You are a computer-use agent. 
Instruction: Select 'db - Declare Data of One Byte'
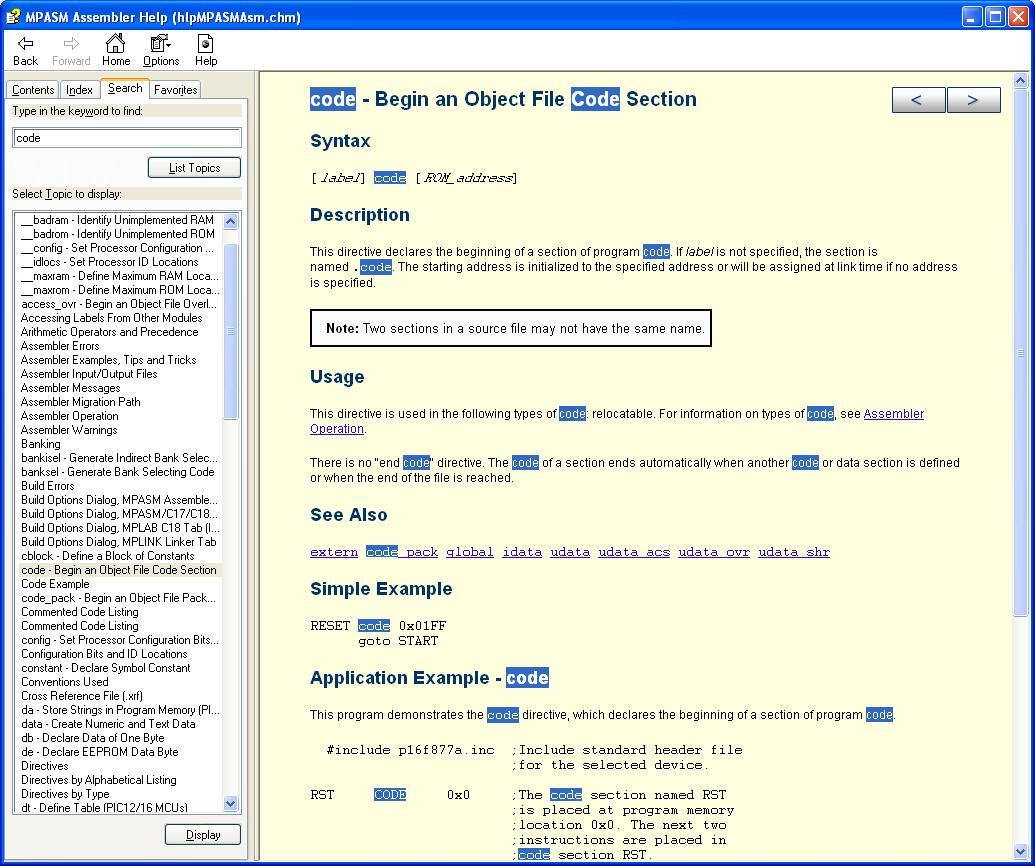(x=92, y=737)
